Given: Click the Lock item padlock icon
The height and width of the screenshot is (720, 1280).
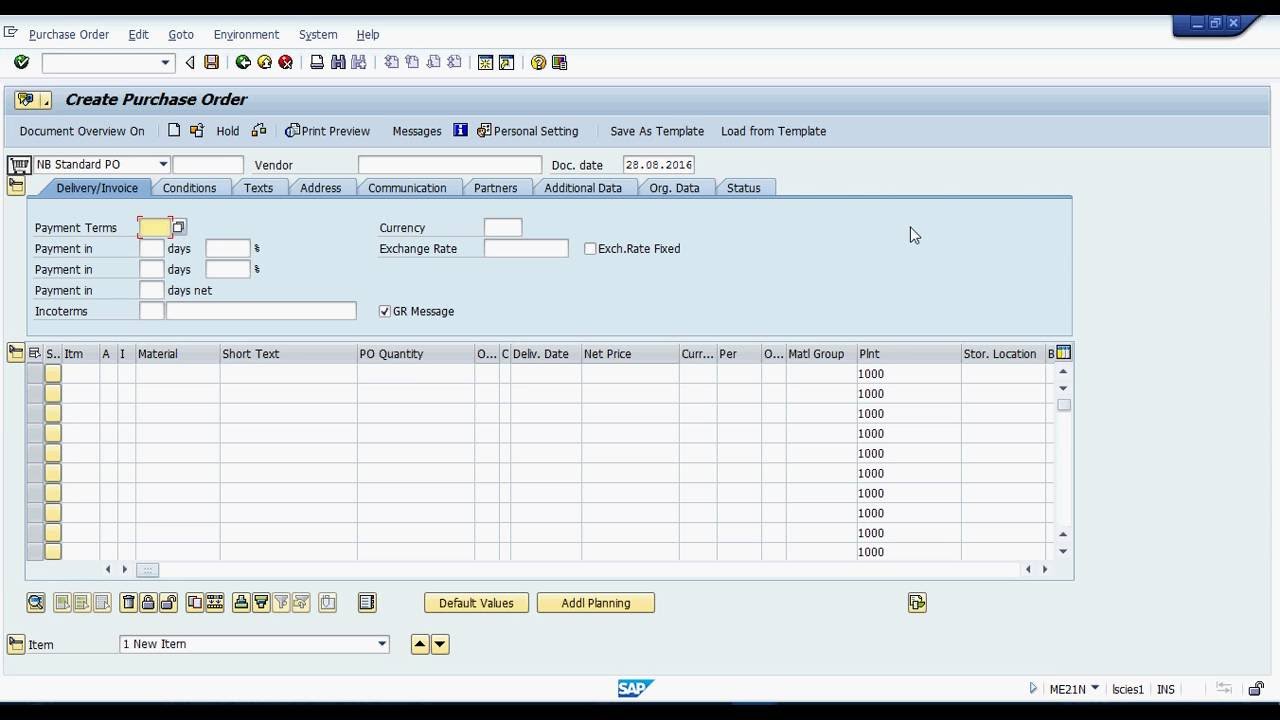Looking at the screenshot, I should click(148, 603).
